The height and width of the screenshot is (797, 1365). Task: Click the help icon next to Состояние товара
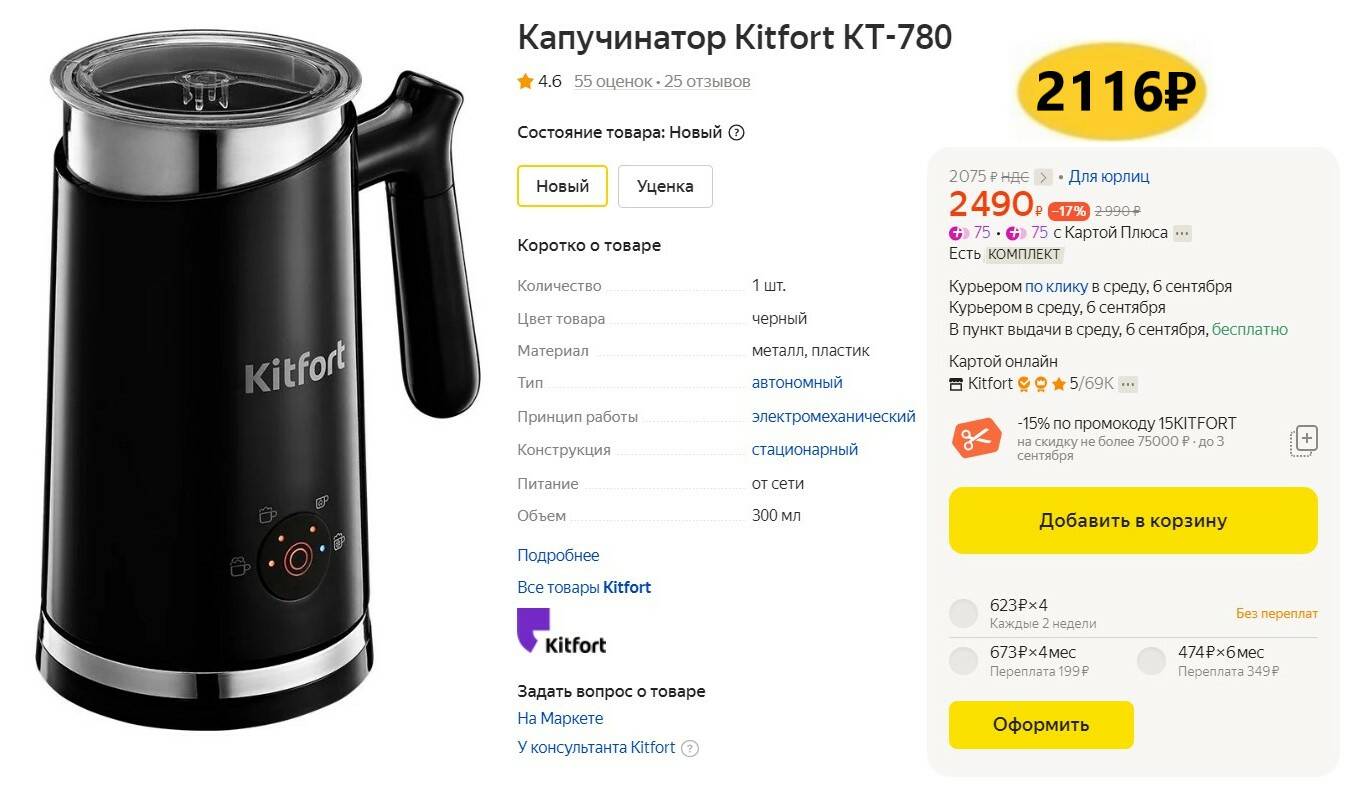[736, 133]
